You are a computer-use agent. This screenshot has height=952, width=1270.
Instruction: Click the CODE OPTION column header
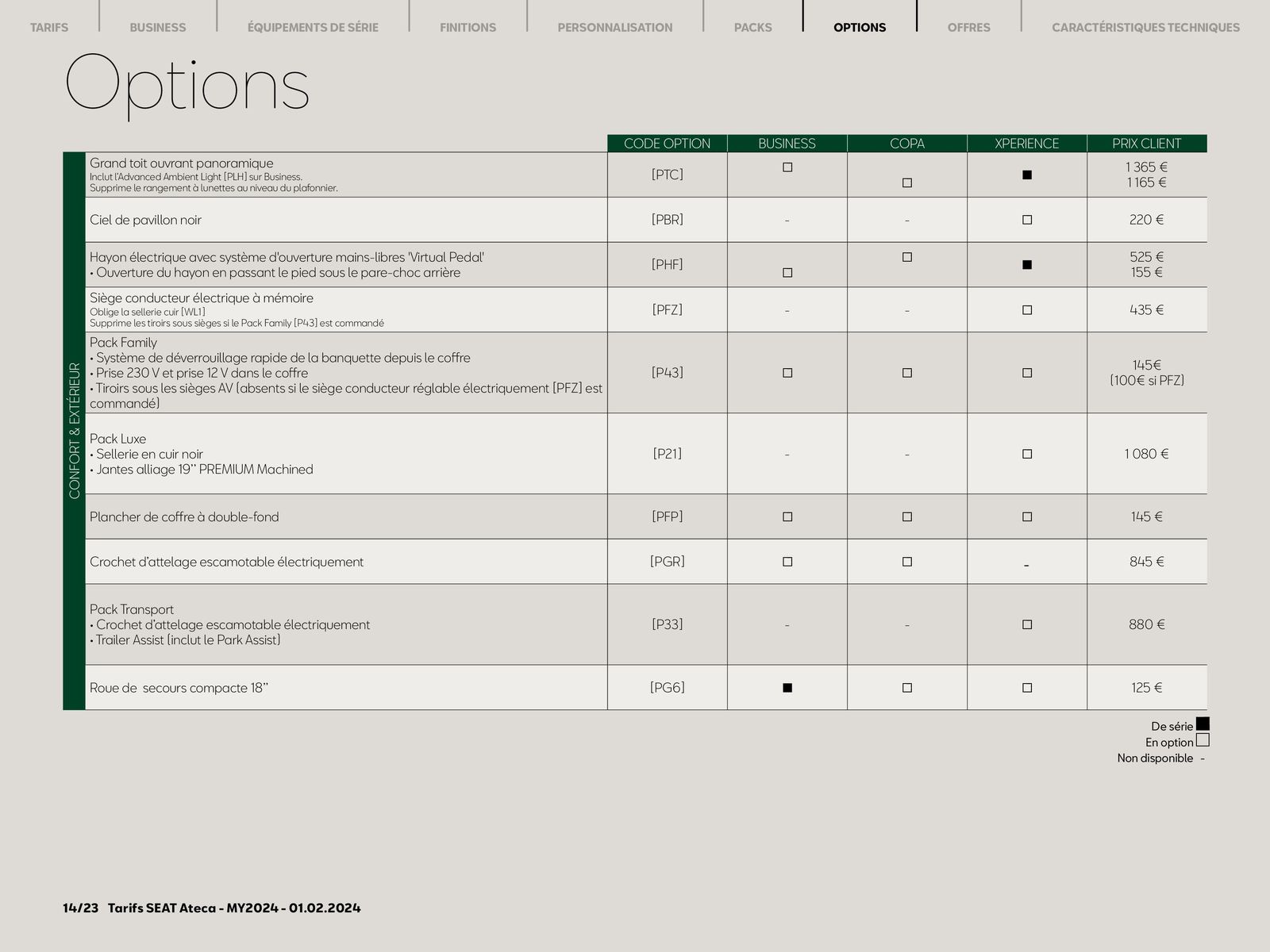click(668, 144)
